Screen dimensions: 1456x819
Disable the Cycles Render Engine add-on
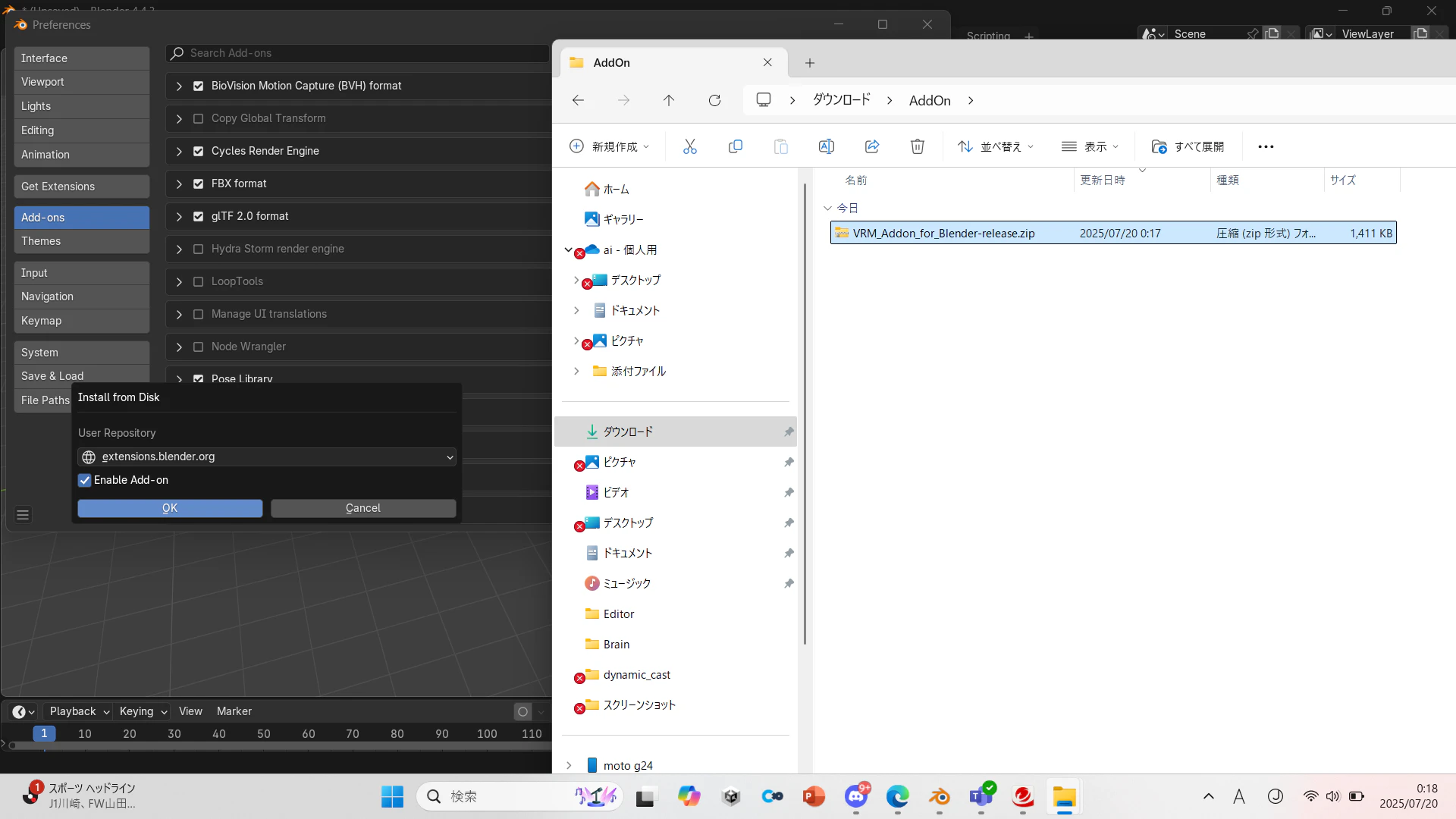(198, 151)
